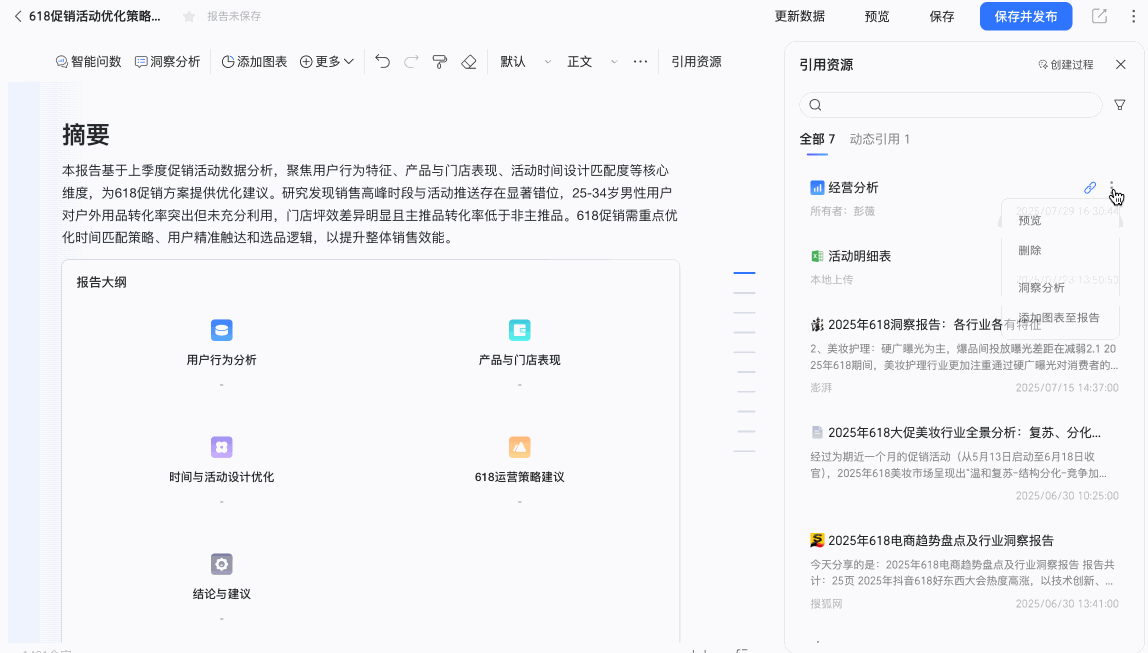Image resolution: width=1148 pixels, height=653 pixels.
Task: Click the 搜狐 icon of 电商趋势盘点
Action: click(x=817, y=540)
